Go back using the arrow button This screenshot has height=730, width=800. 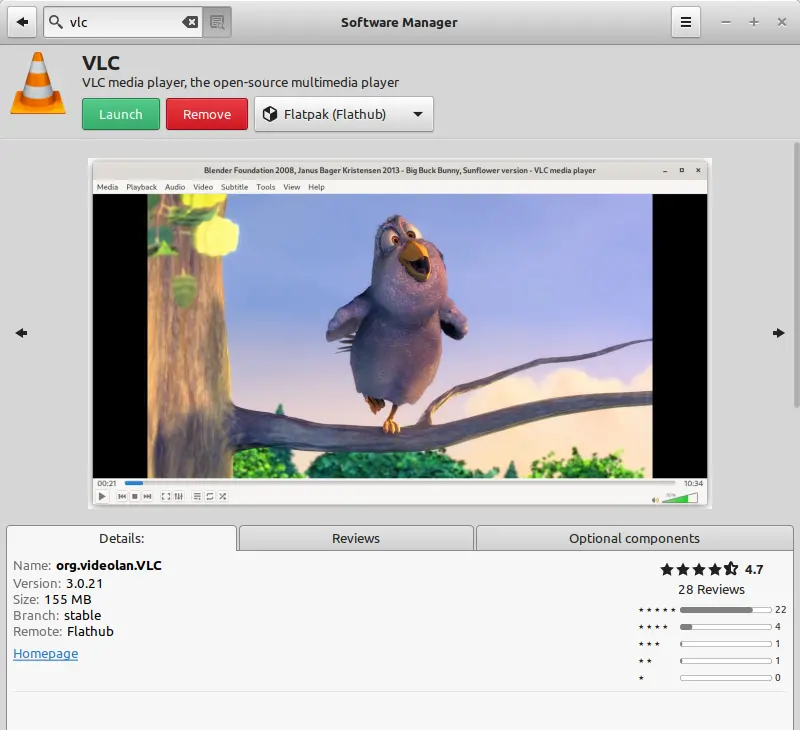pyautogui.click(x=22, y=22)
